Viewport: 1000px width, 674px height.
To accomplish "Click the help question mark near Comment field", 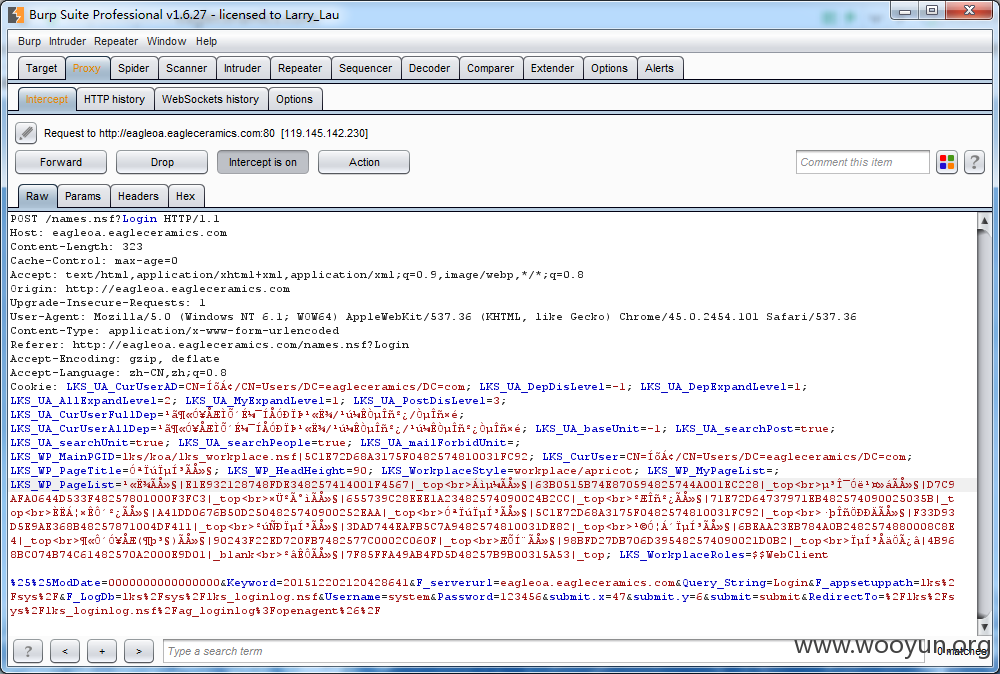I will pos(974,162).
